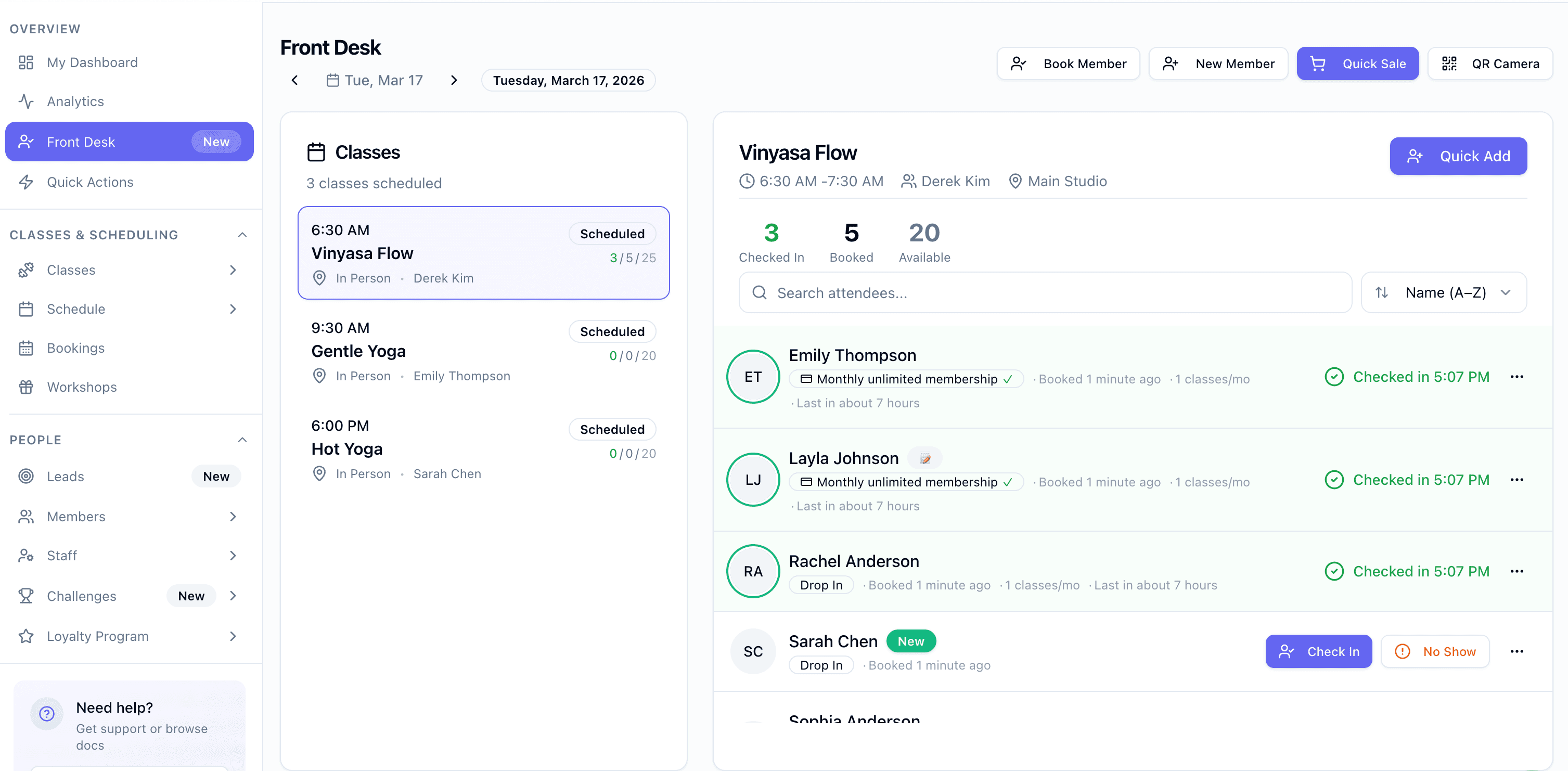Expand the Classes submenu chevron
The width and height of the screenshot is (1568, 771).
pyautogui.click(x=233, y=269)
